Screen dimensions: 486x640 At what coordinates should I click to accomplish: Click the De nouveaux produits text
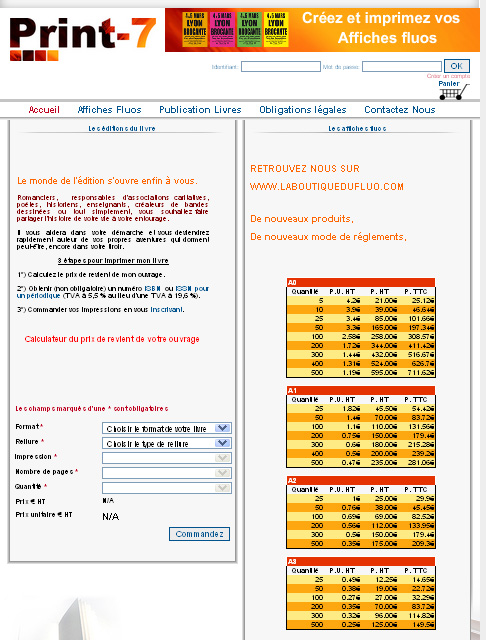point(302,219)
